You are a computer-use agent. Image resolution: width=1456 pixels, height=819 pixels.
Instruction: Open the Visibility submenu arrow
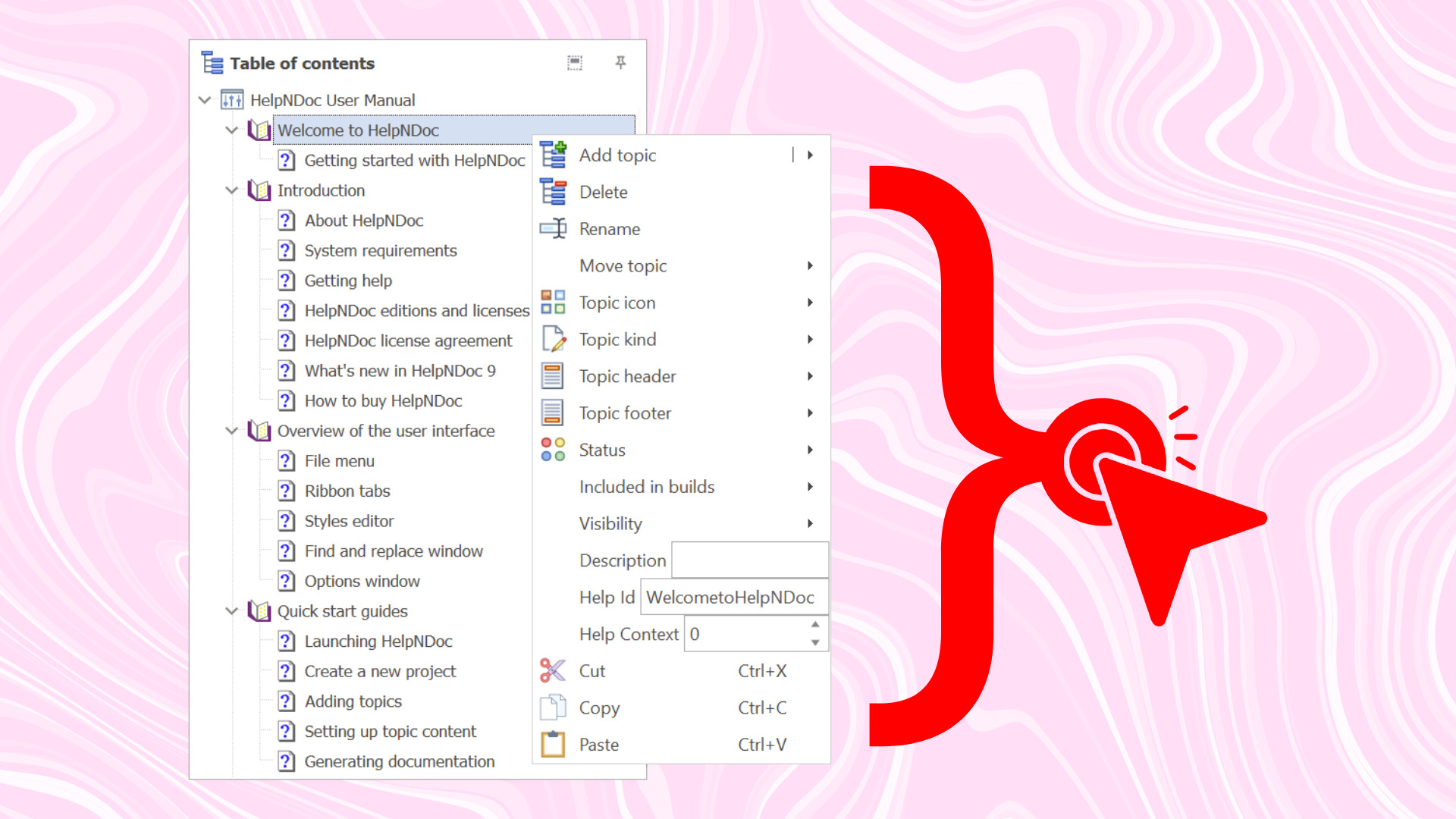[811, 523]
